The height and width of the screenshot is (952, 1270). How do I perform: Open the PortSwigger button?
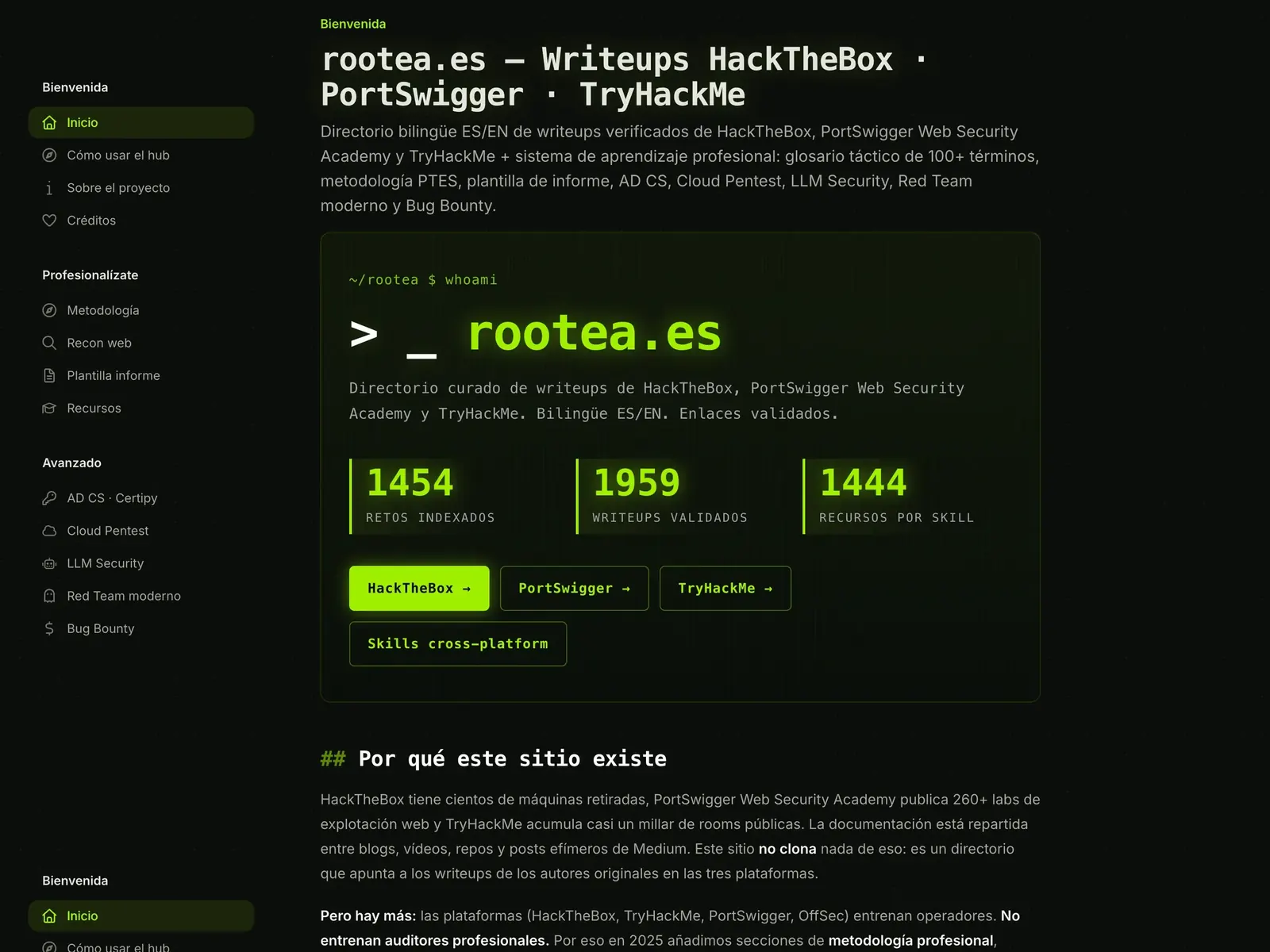pos(574,588)
